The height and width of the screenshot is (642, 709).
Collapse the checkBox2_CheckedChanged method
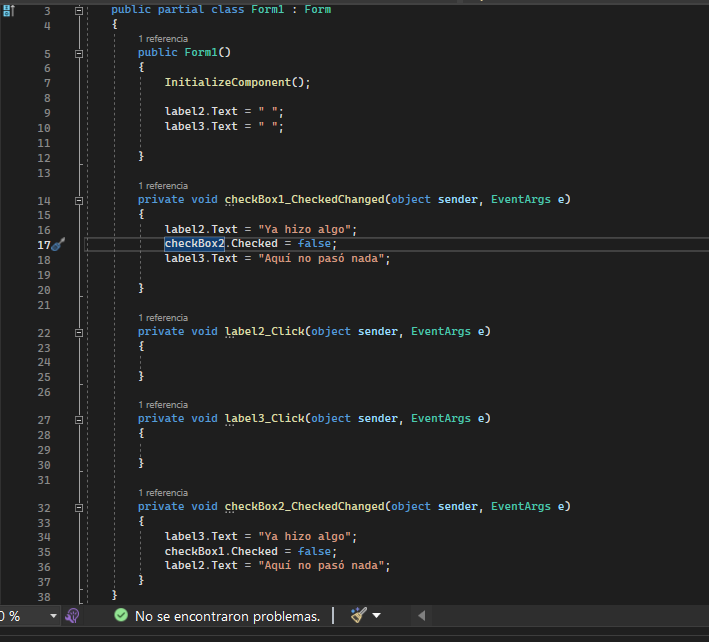(x=80, y=507)
